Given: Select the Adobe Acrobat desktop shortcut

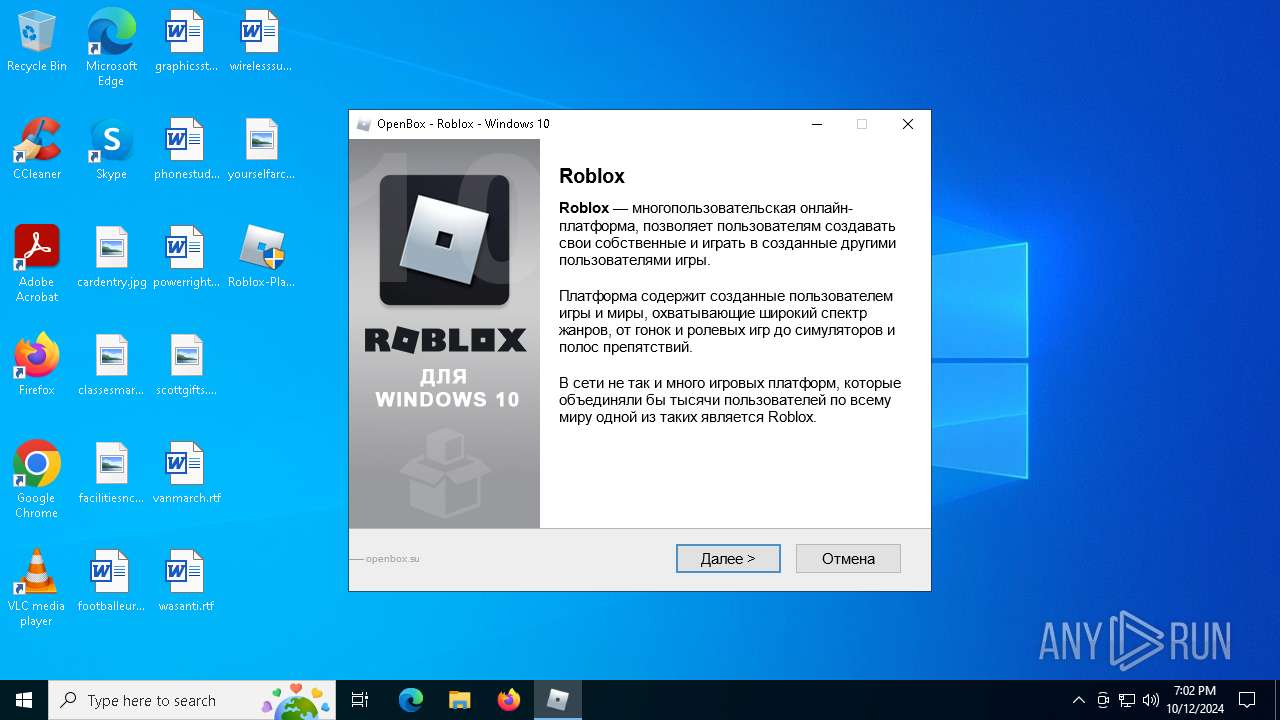Looking at the screenshot, I should (37, 264).
